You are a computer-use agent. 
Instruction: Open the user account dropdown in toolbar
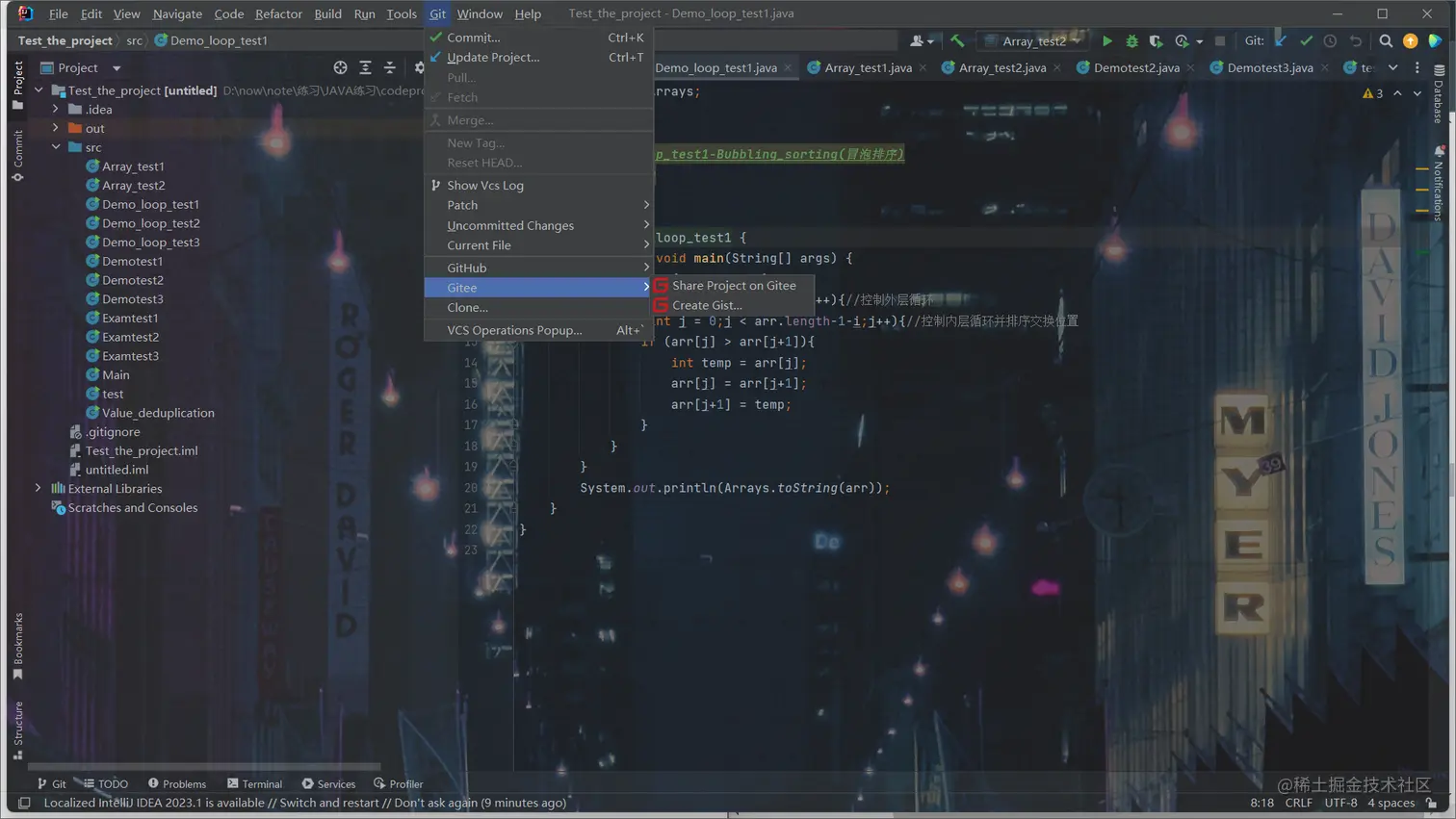click(x=922, y=41)
